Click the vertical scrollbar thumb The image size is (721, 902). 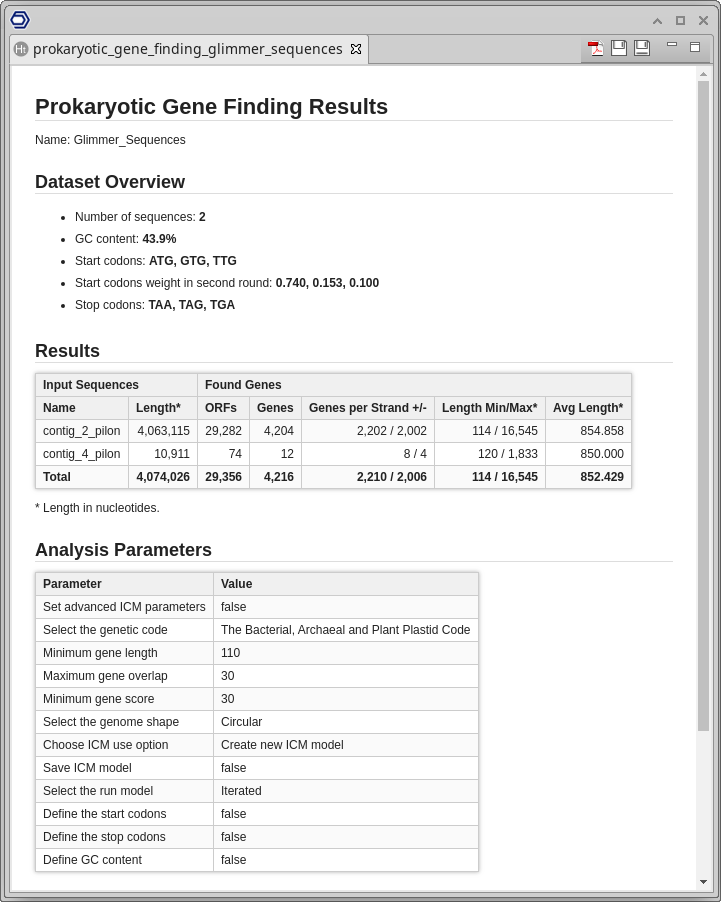[x=703, y=400]
